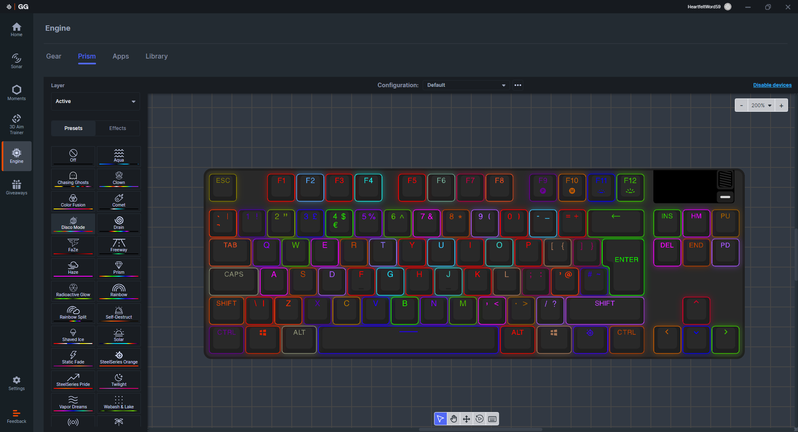Screen dimensions: 798x432
Task: Choose the move arrows tool
Action: click(466, 419)
